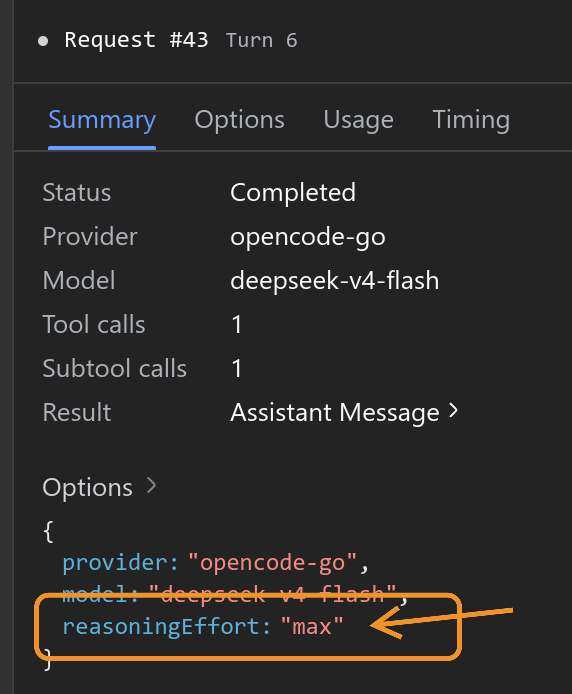
Task: Open the Summary tab
Action: pyautogui.click(x=102, y=120)
